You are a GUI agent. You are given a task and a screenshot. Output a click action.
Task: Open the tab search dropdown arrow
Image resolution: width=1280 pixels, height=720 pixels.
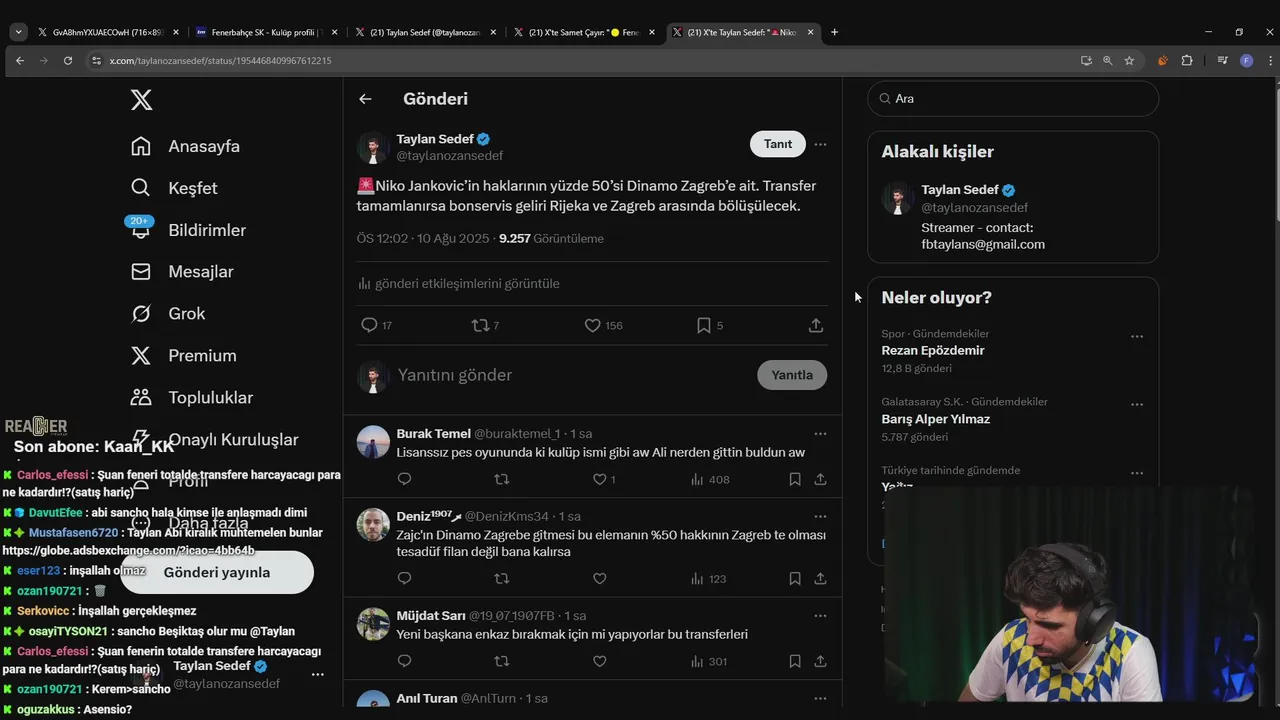(x=18, y=32)
